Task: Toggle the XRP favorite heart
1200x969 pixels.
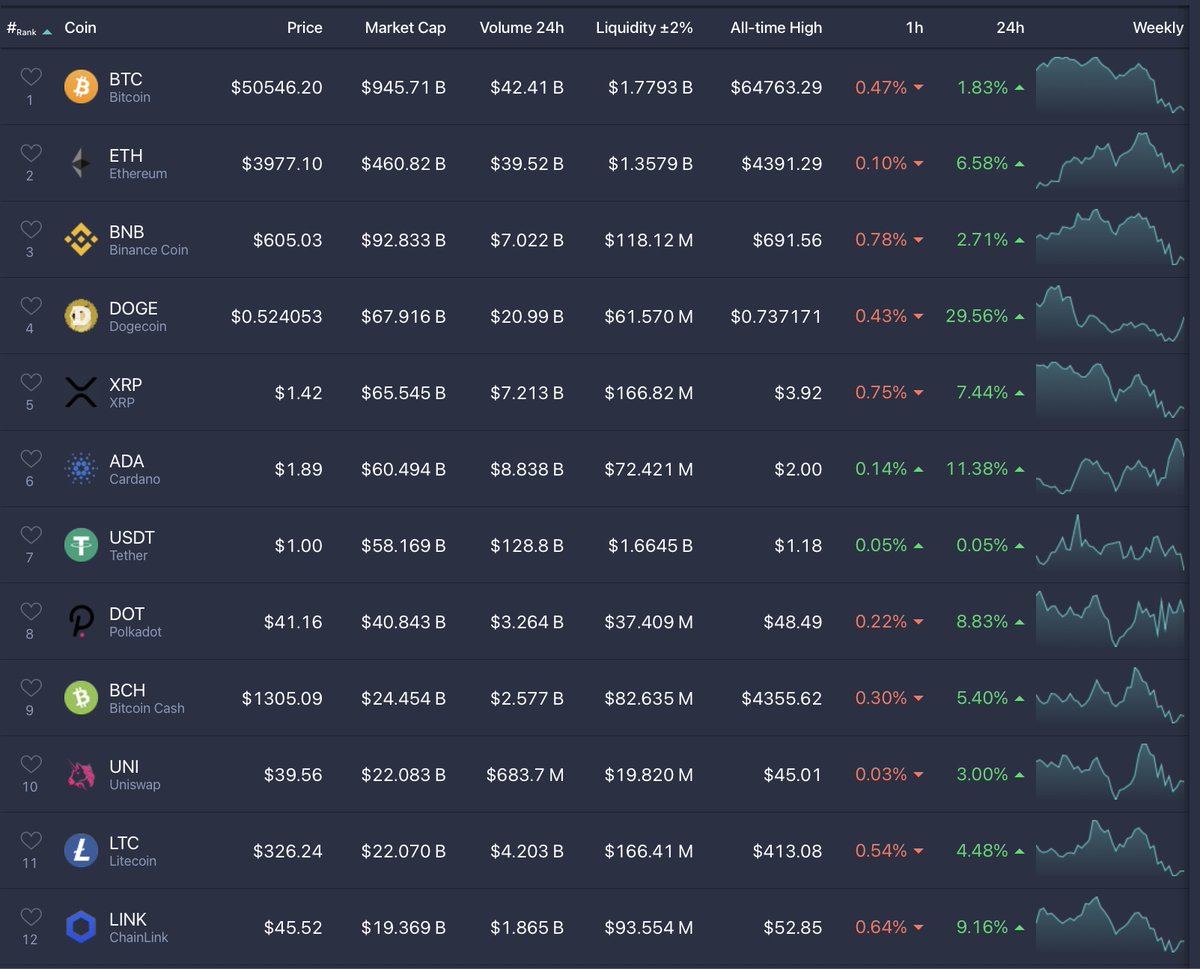Action: (31, 382)
